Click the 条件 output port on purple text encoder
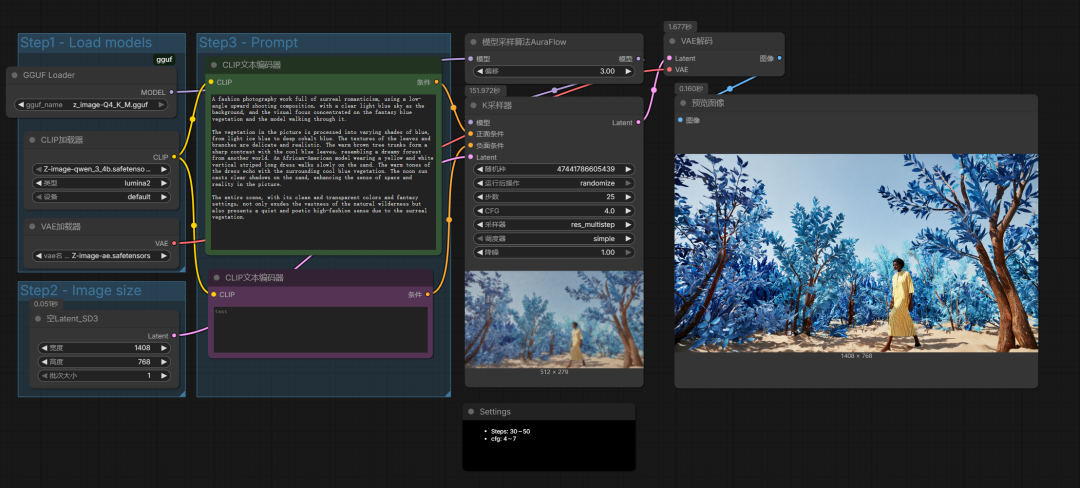Screen dimensions: 1080x488 click(428, 295)
